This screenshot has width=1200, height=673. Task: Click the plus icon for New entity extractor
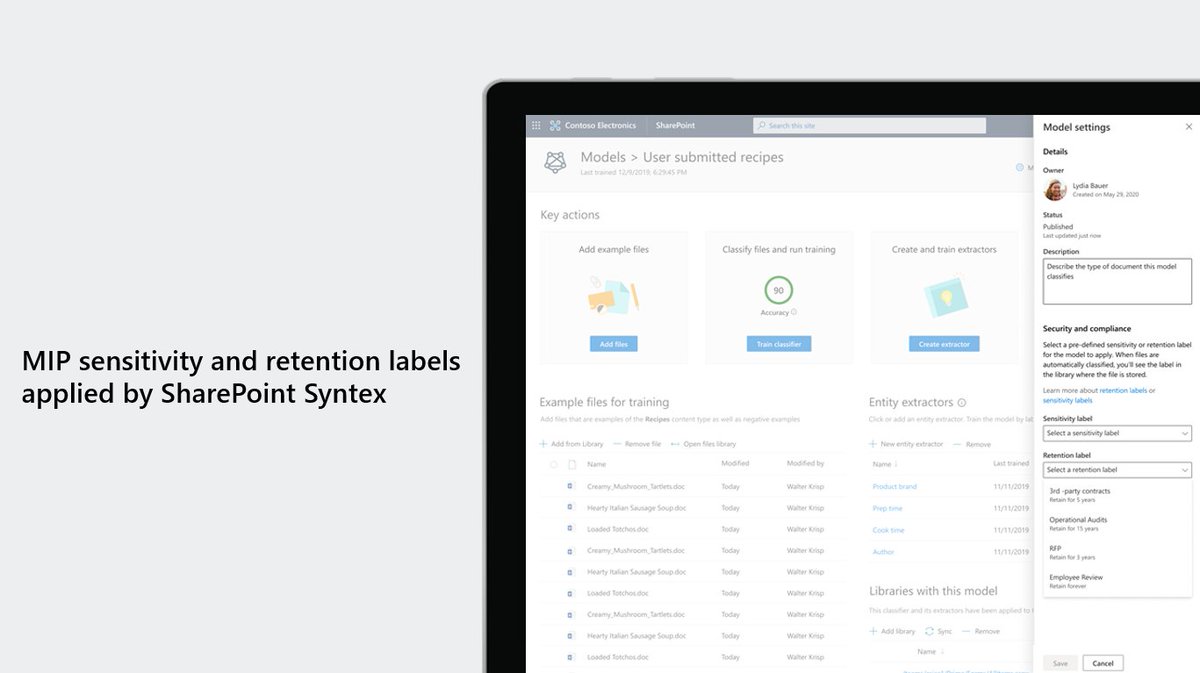click(x=873, y=444)
